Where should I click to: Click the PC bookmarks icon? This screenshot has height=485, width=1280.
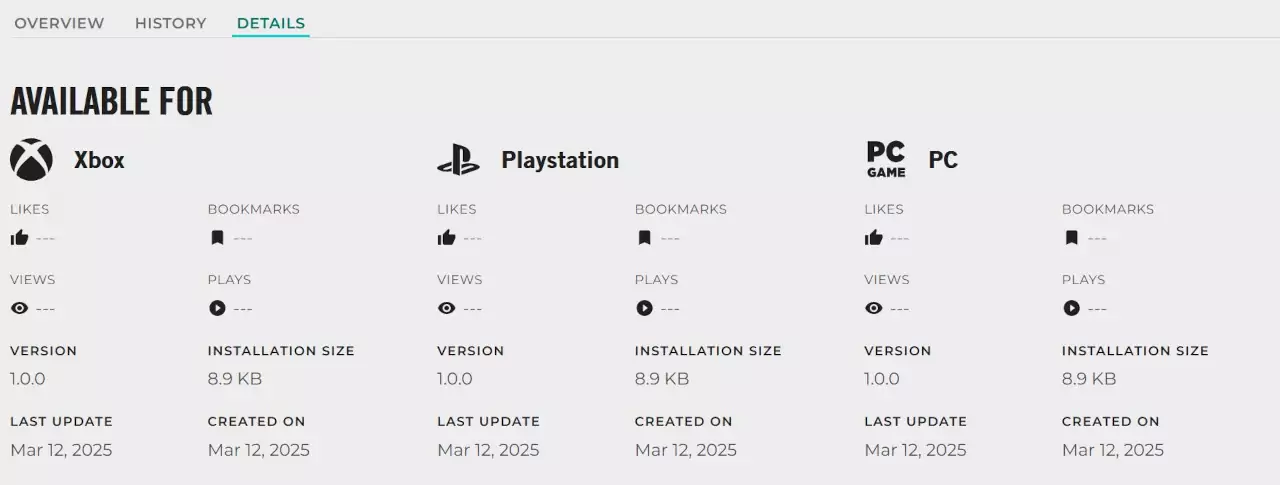point(1071,238)
